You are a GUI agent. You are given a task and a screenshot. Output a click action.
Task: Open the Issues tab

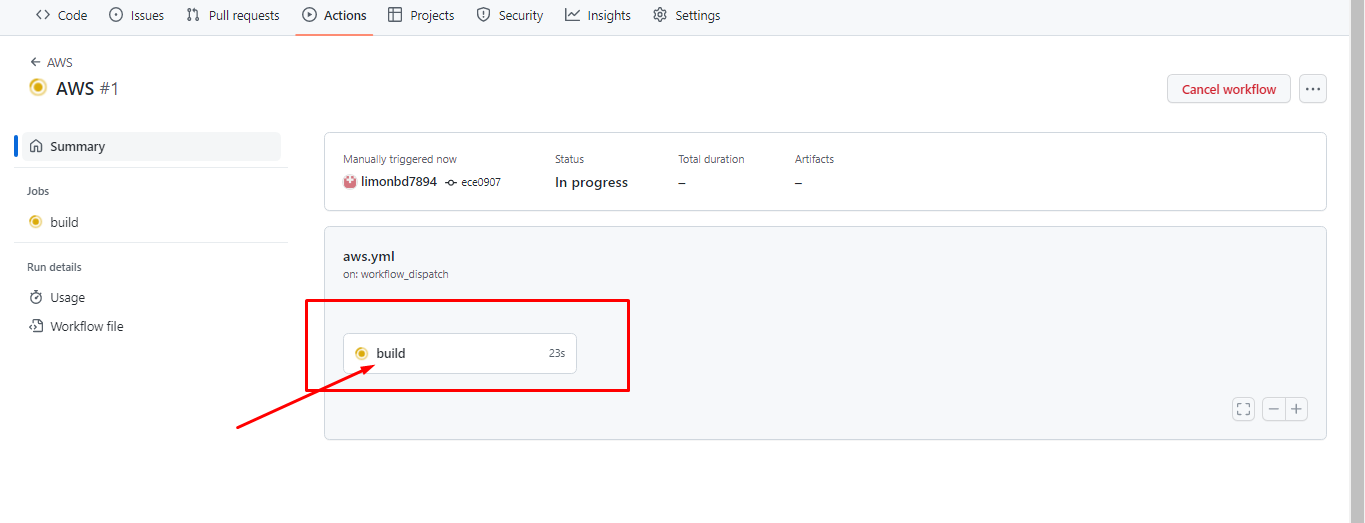coord(136,15)
